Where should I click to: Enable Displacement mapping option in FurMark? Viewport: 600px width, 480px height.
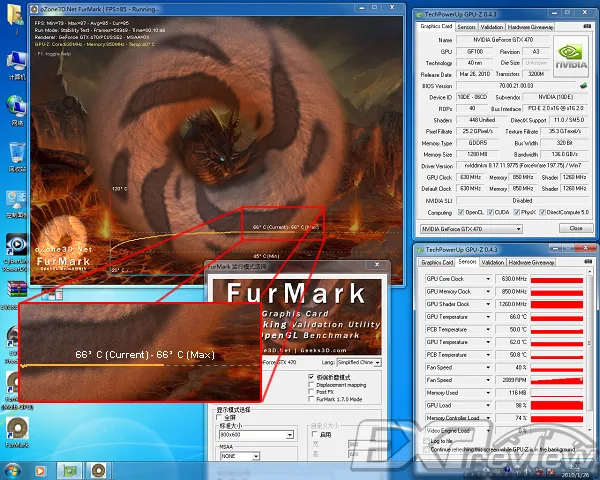tap(310, 384)
